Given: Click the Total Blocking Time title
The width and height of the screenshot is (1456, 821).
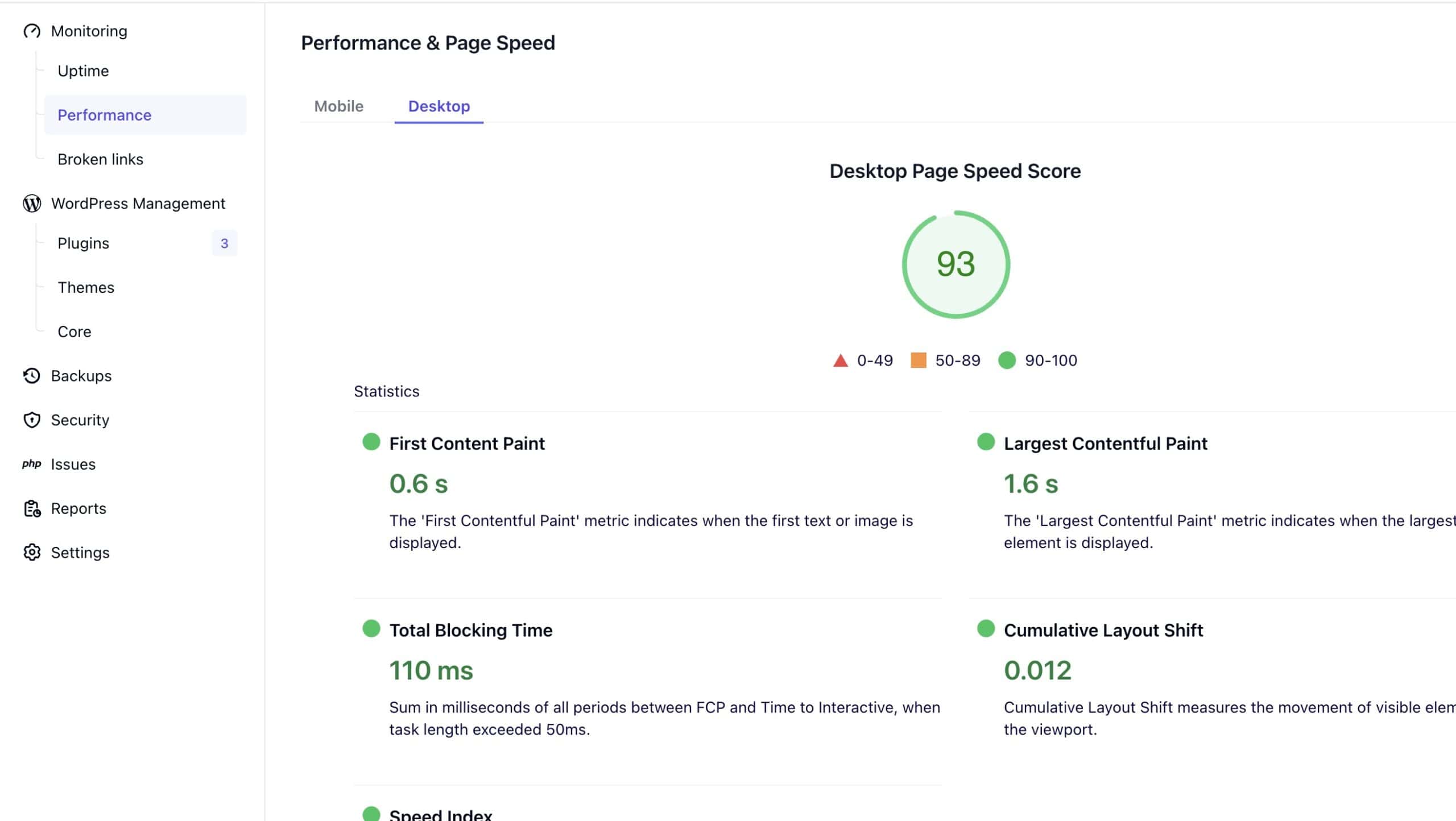Looking at the screenshot, I should click(471, 630).
